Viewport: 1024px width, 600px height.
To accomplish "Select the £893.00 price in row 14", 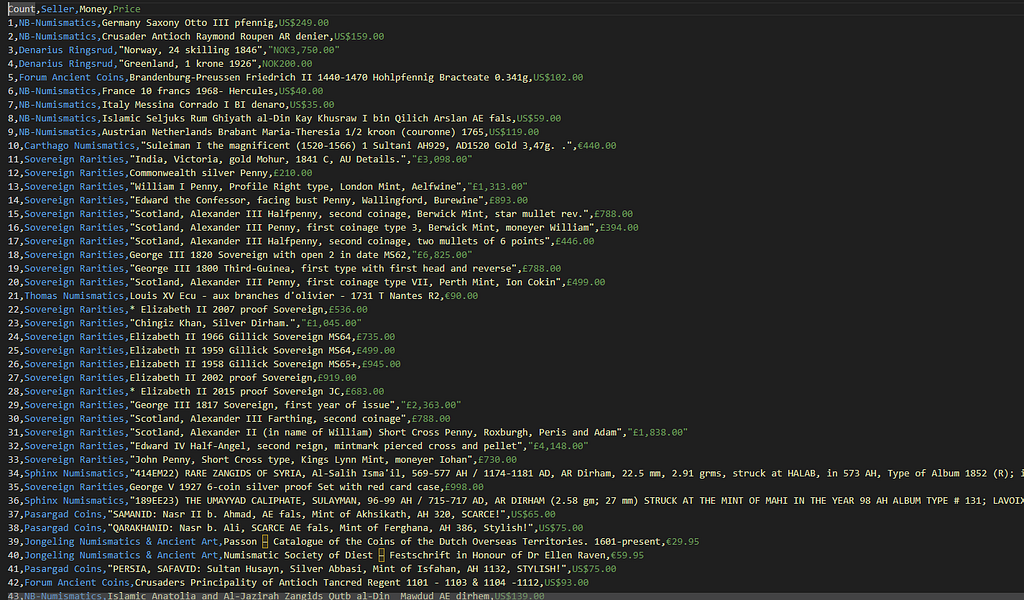I will (509, 201).
